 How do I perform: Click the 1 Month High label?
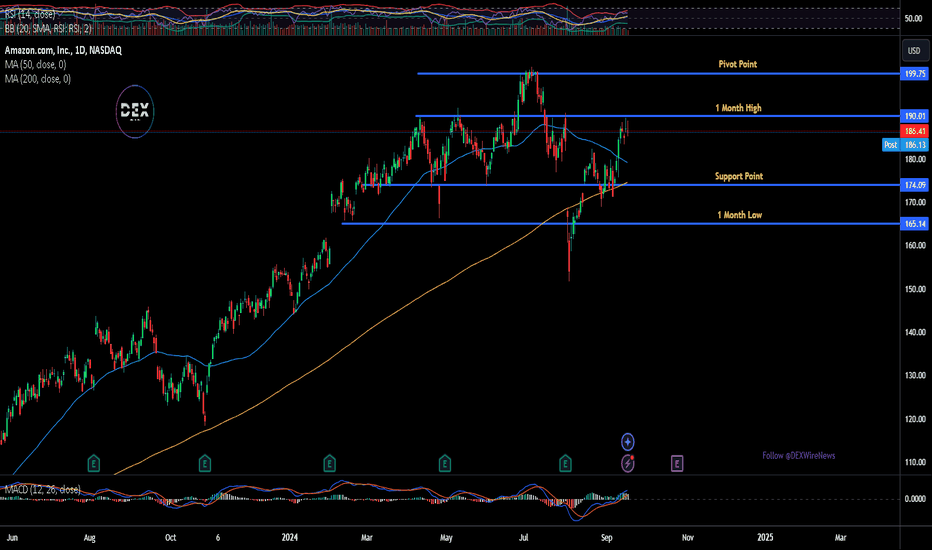[738, 108]
